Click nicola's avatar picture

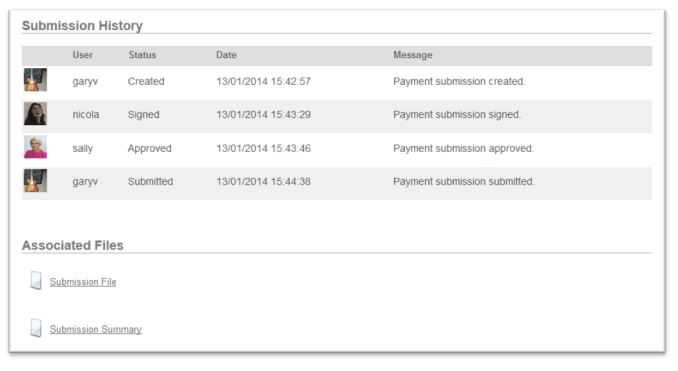point(35,114)
